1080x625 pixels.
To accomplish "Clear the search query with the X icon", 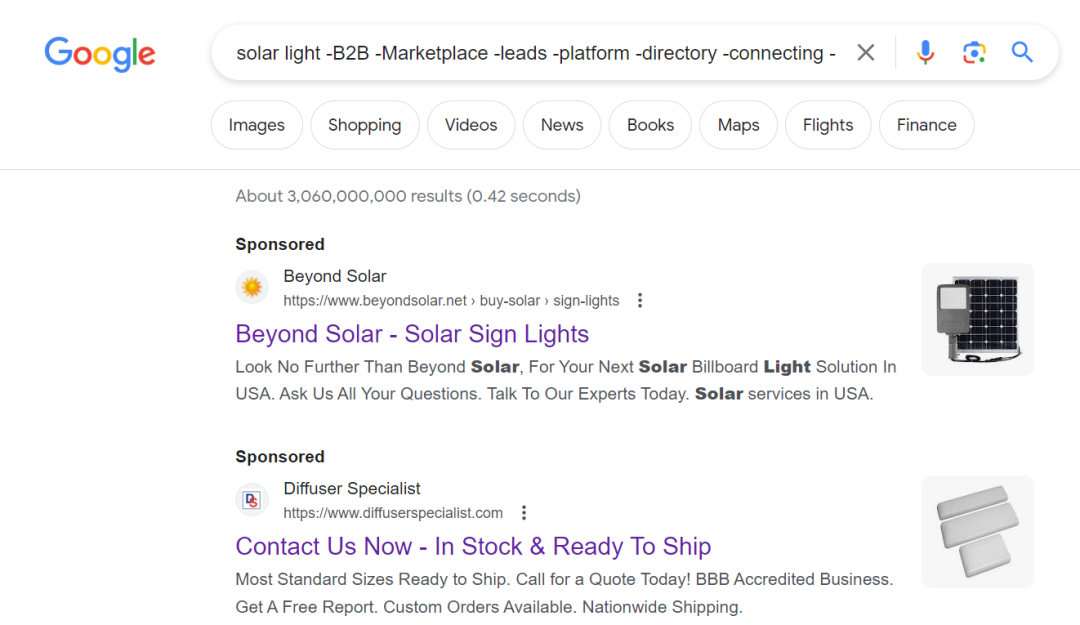I will click(x=866, y=53).
